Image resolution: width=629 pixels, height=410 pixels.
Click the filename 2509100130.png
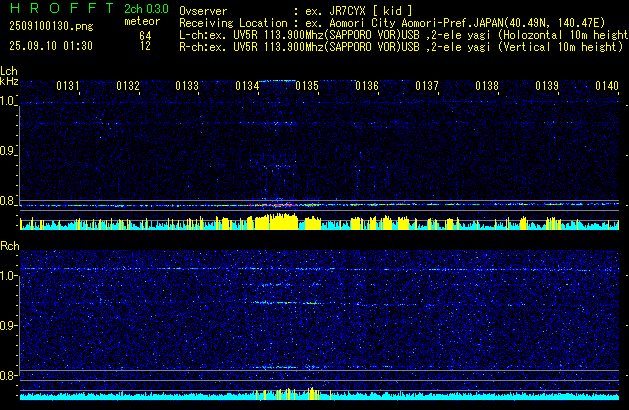point(51,26)
